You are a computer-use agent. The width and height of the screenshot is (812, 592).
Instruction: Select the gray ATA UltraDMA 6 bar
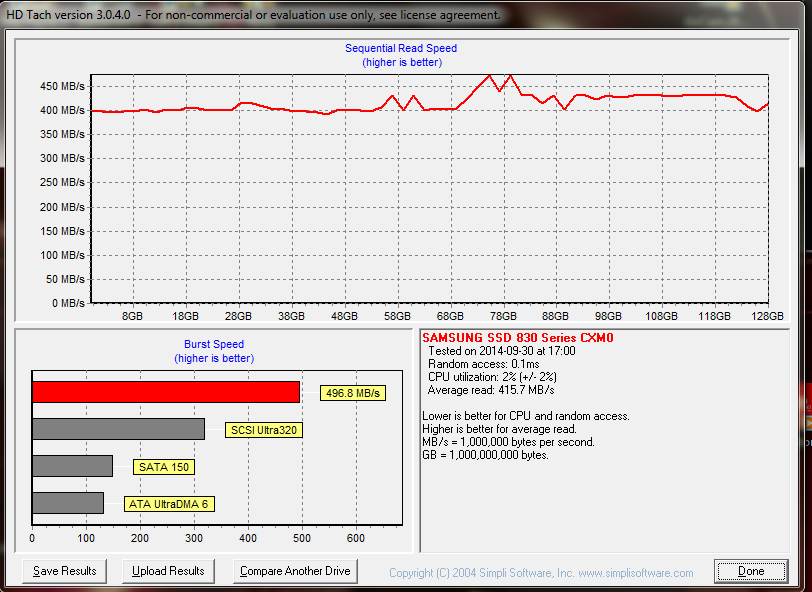68,503
